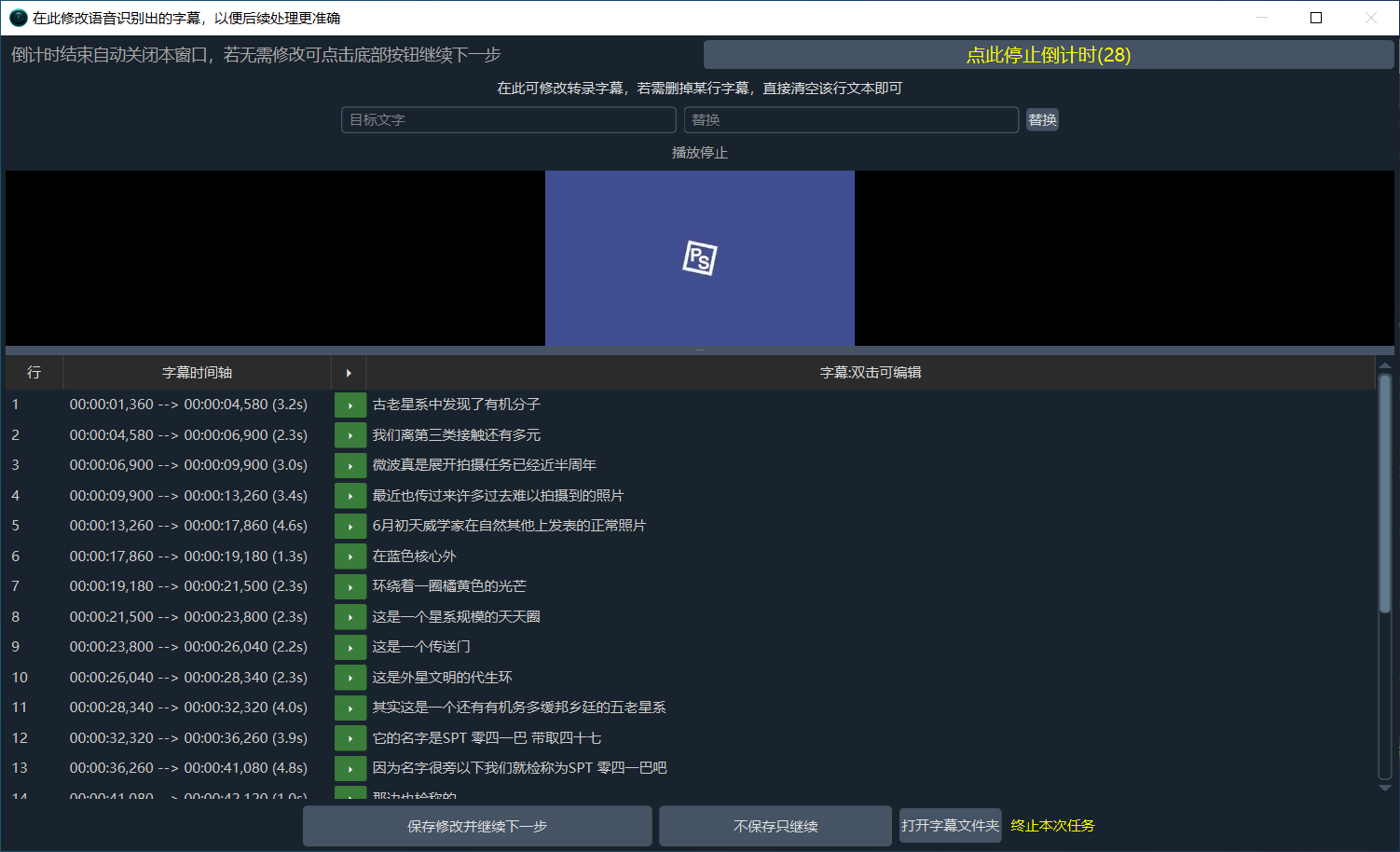
Task: Play subtitle row 10 audio
Action: 350,678
